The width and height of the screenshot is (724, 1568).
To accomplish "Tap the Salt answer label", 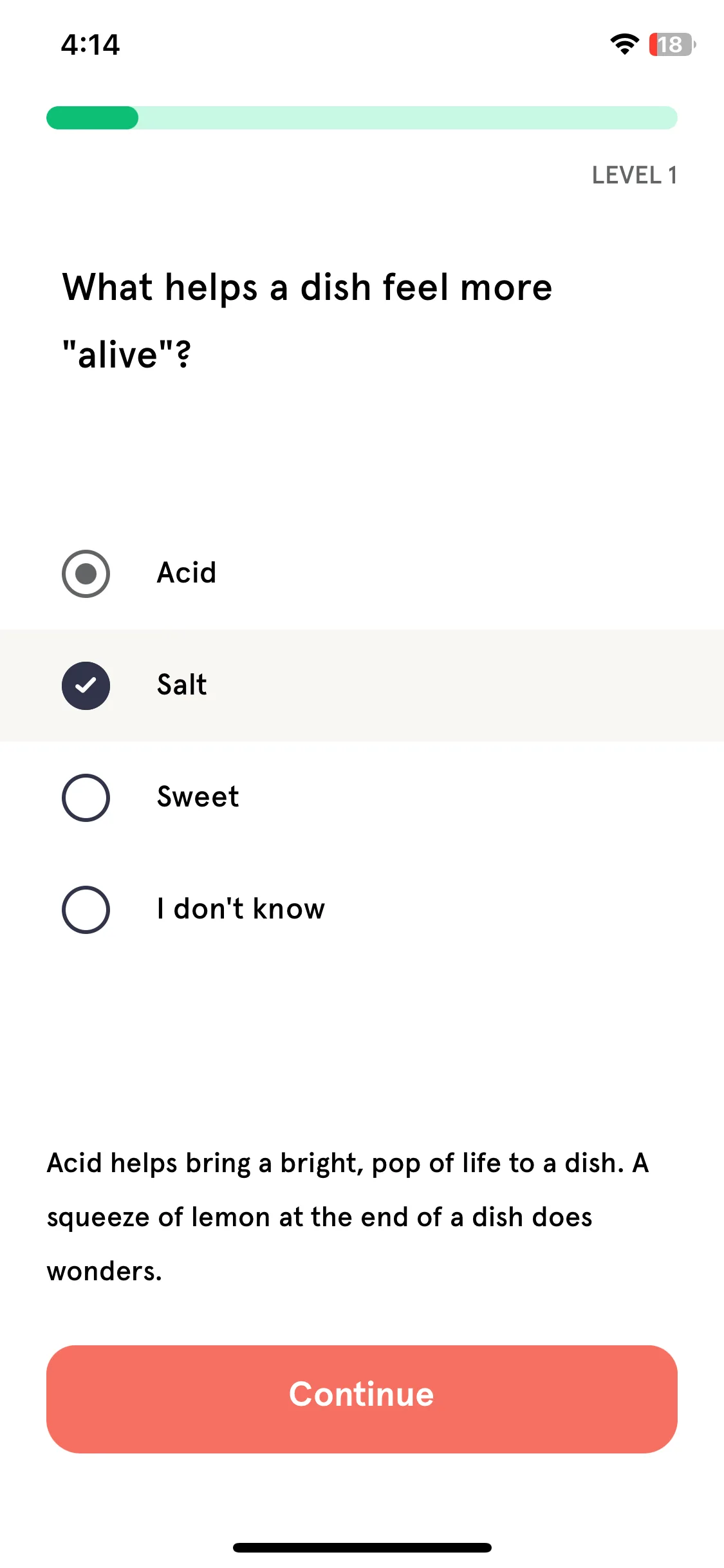I will coord(182,685).
